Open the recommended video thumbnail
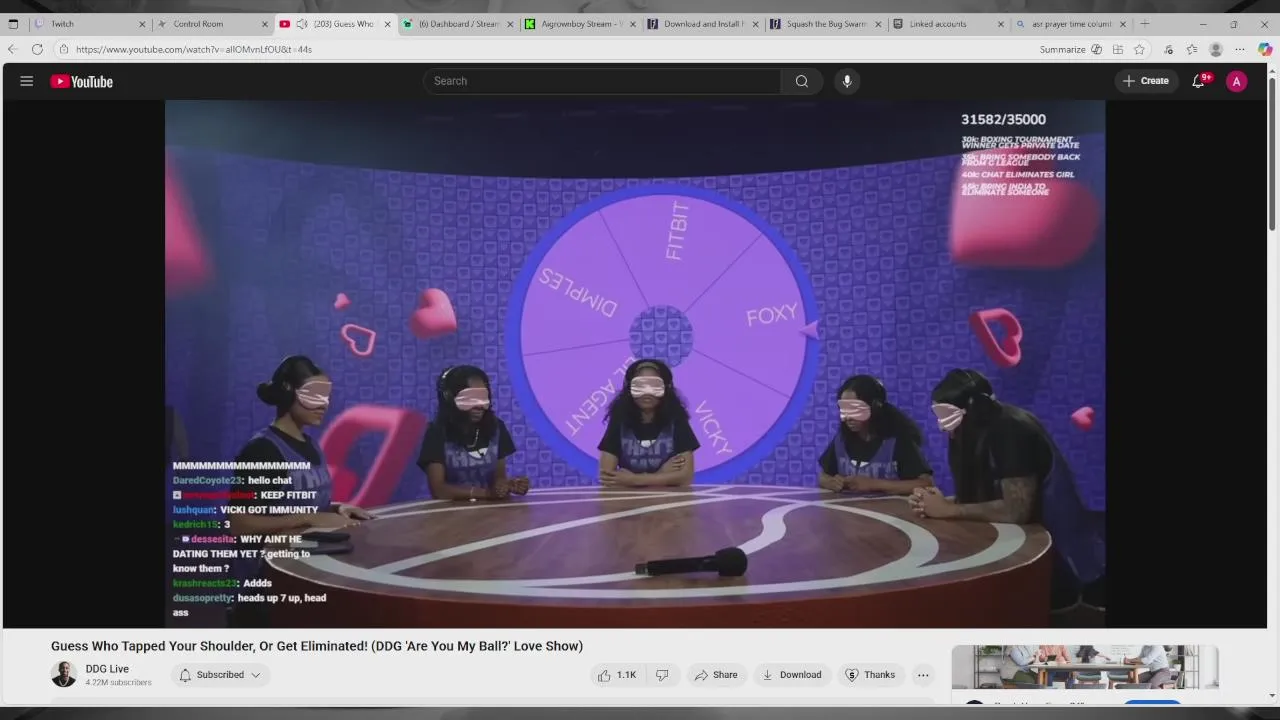The image size is (1280, 720). (1085, 667)
